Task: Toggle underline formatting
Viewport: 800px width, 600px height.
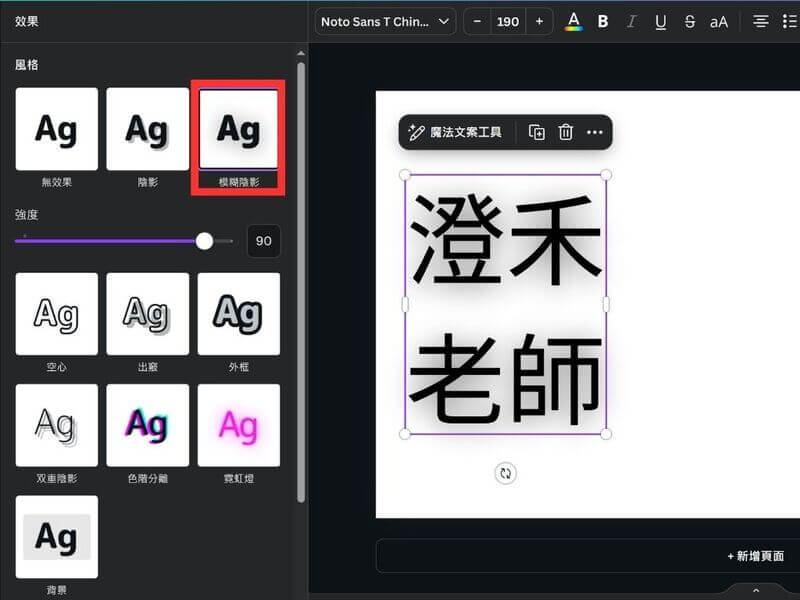Action: 660,21
